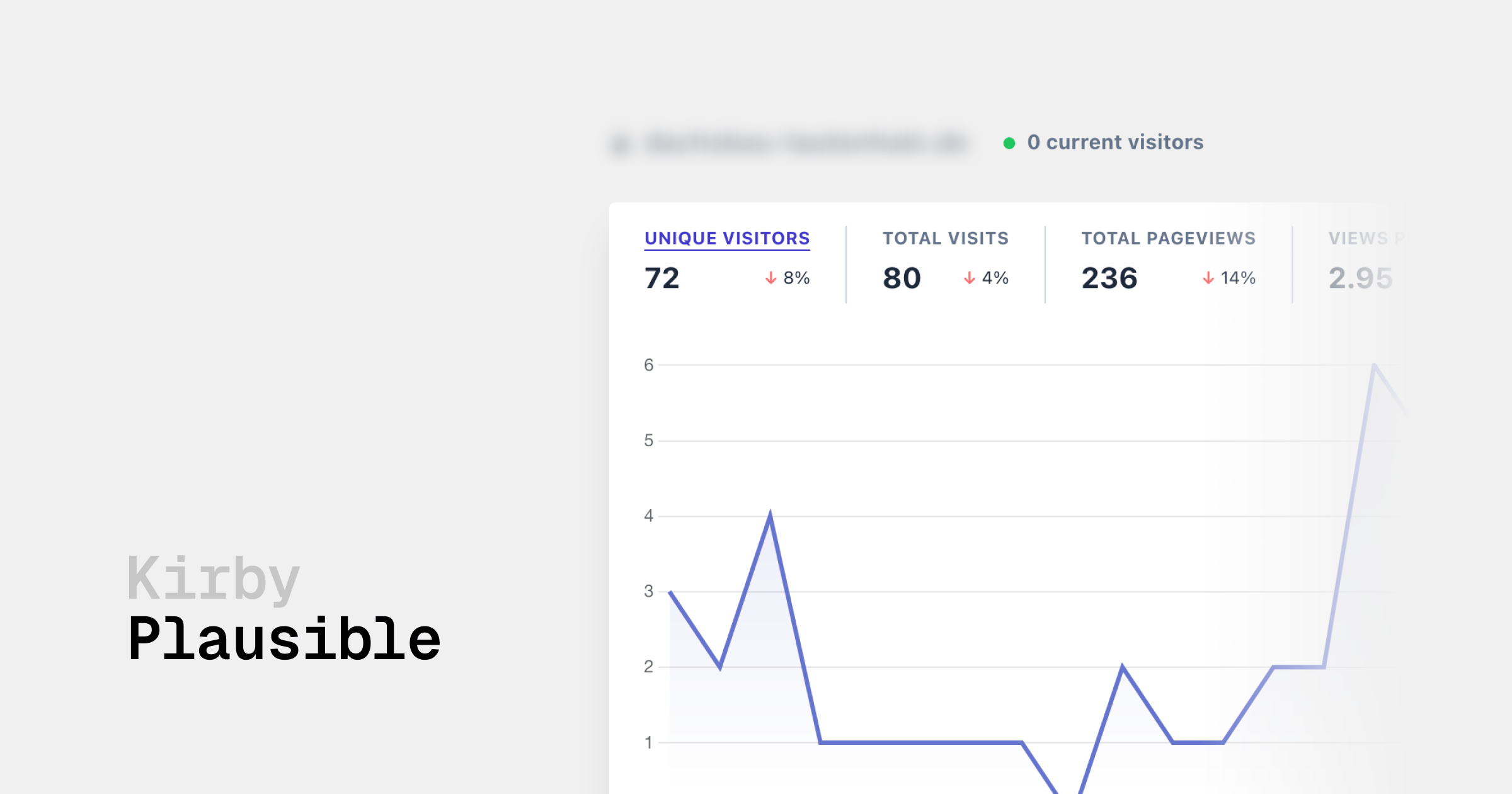
Task: Open the blurred site name switcher
Action: click(805, 144)
